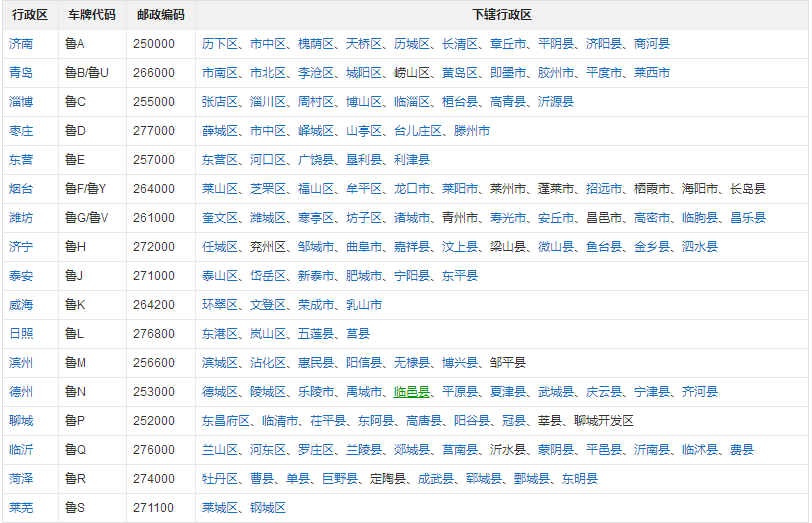Viewport: 812px width, 523px height.
Task: Open 历下区 district link
Action: point(220,44)
